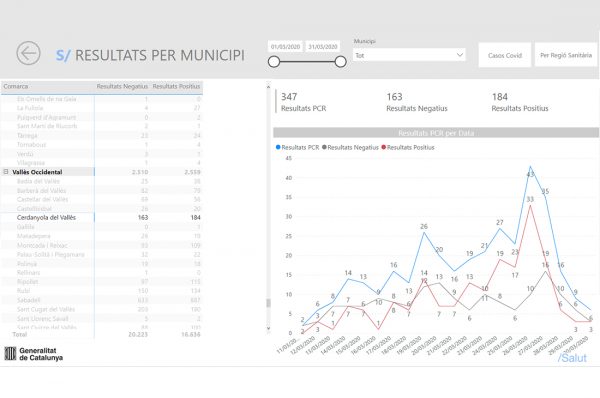Sort by the Resultats Positius column header
The width and height of the screenshot is (600, 398).
(176, 86)
